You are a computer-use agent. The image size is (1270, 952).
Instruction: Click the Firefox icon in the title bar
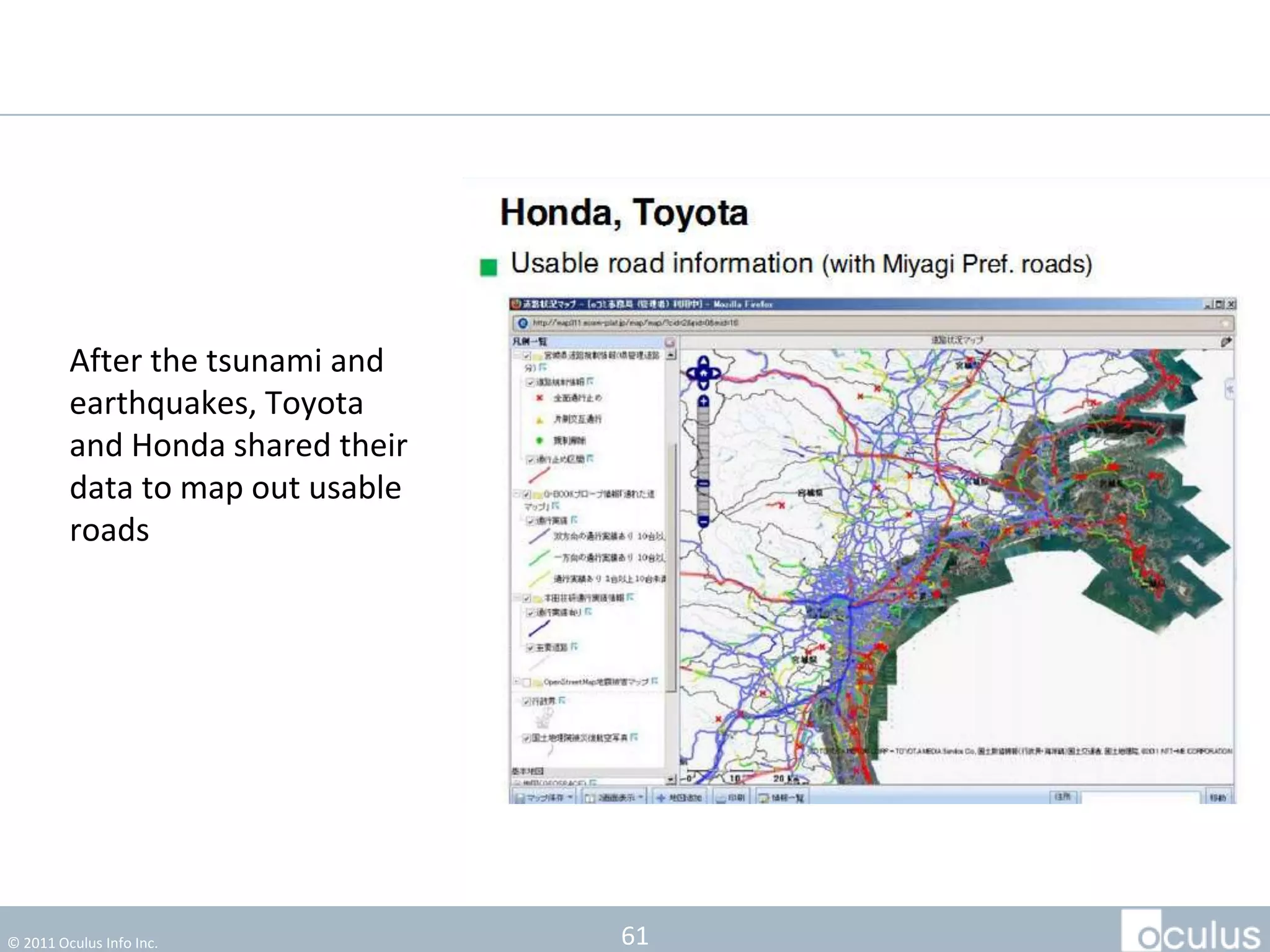[x=515, y=304]
